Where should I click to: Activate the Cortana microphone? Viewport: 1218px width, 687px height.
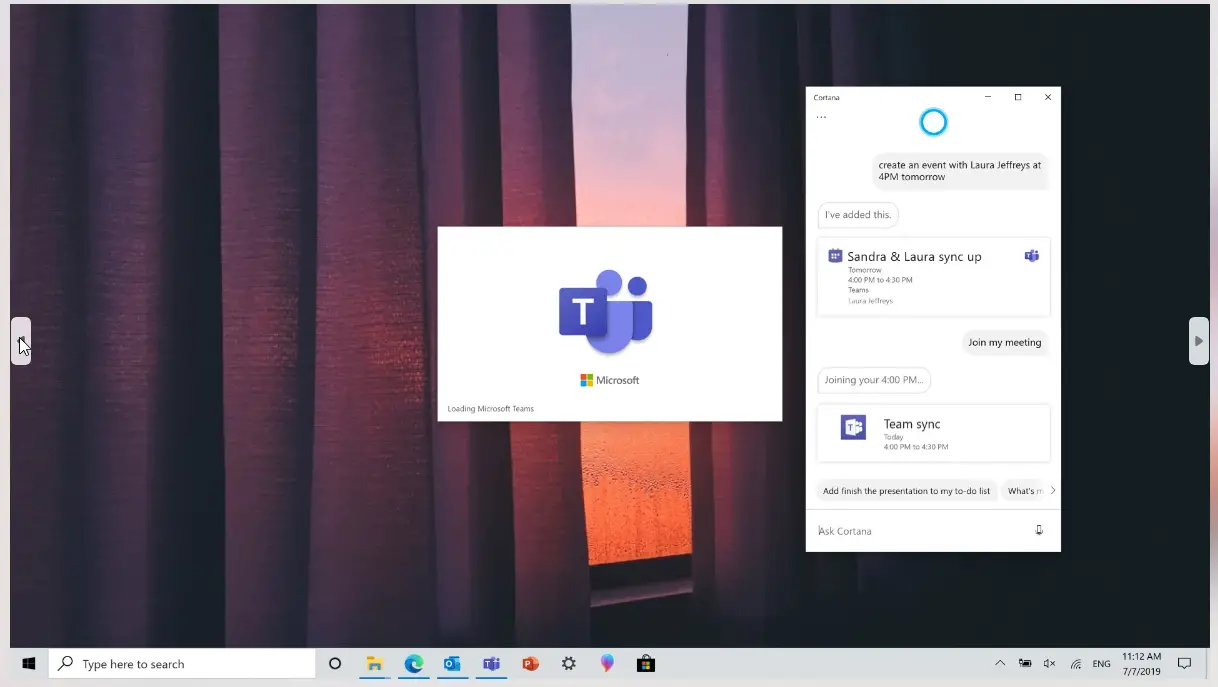click(x=1039, y=530)
